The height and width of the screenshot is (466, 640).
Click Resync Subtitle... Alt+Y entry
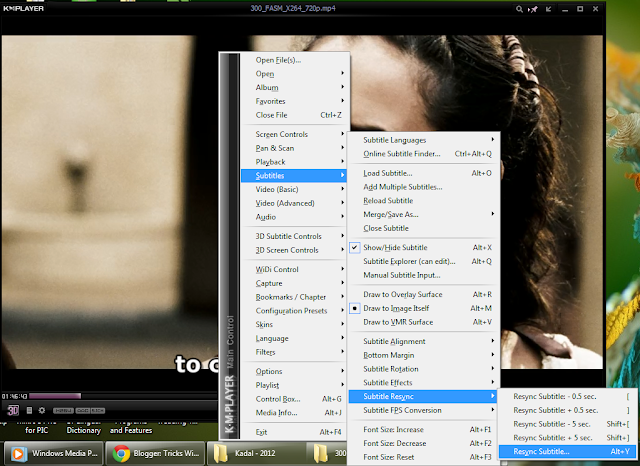point(567,452)
